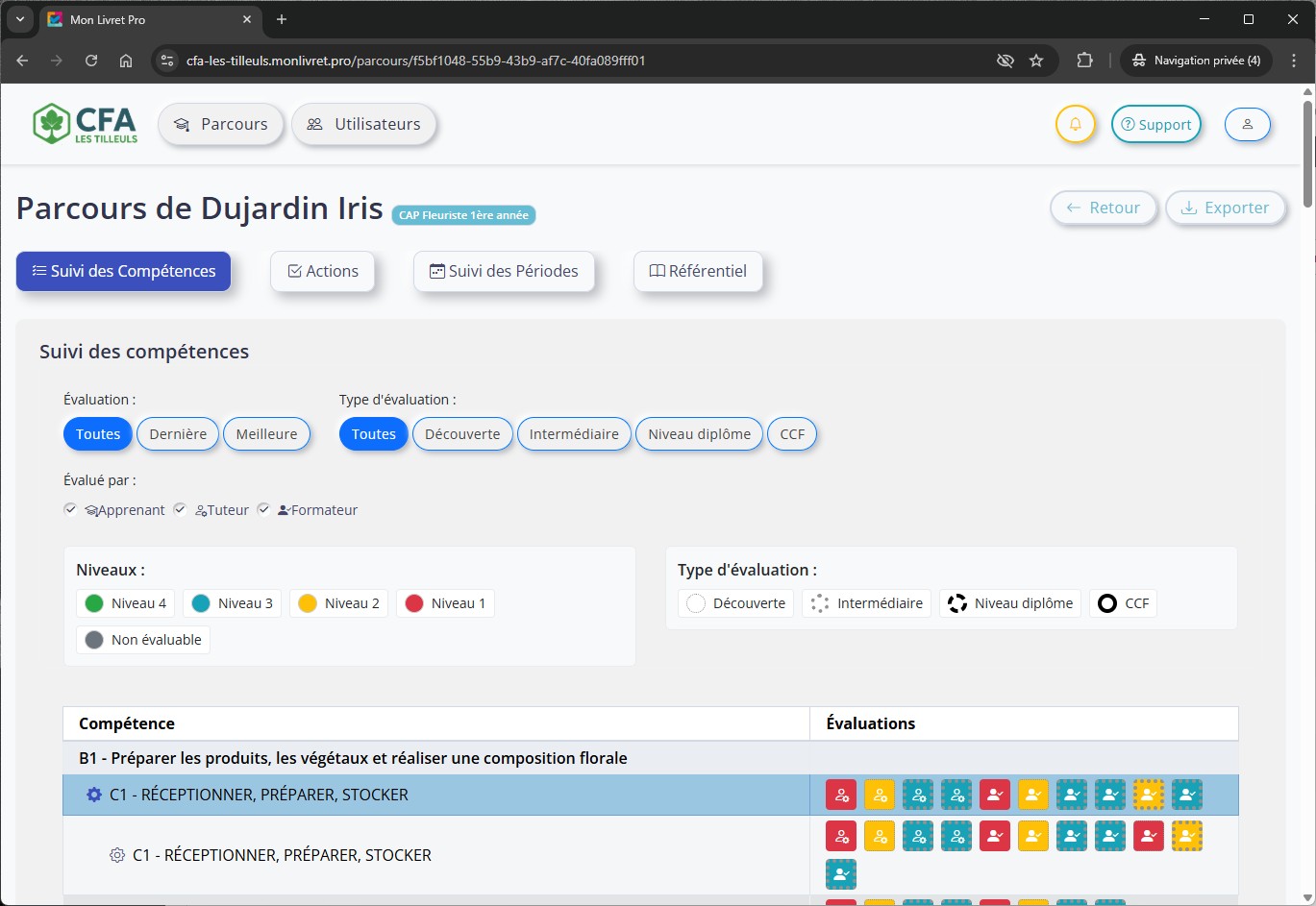Click the CFA Les Tilleuls logo
Screen dimensions: 1316x906
86,124
